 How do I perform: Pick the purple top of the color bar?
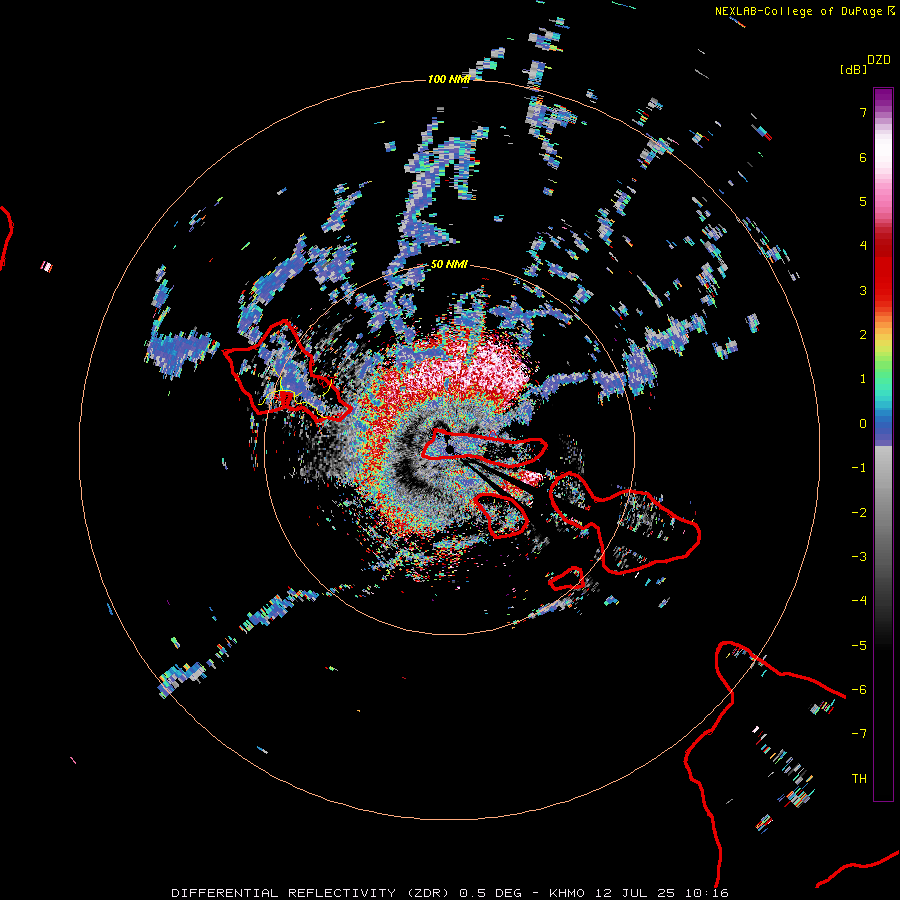883,99
